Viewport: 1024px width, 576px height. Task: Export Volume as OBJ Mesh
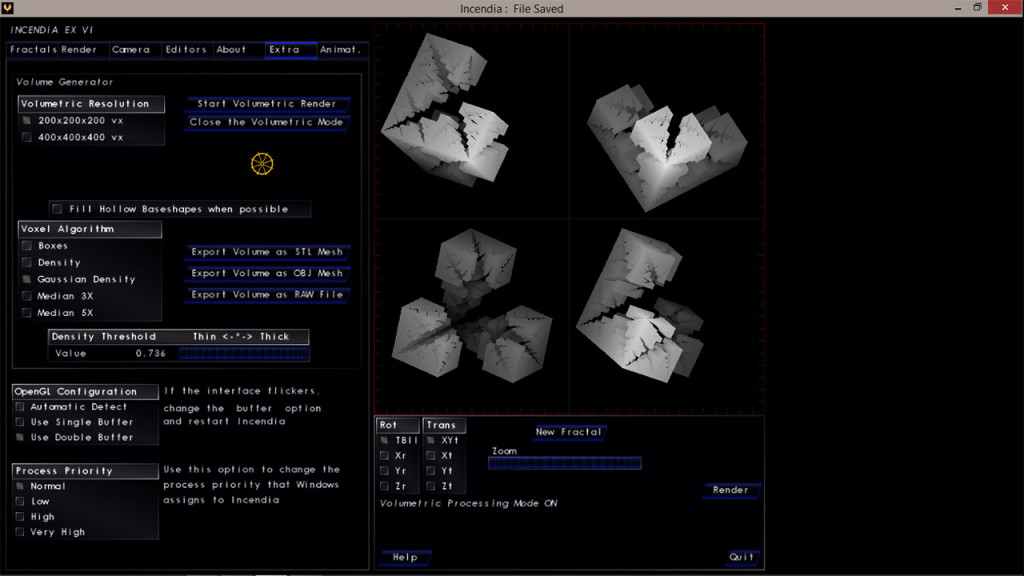(267, 274)
